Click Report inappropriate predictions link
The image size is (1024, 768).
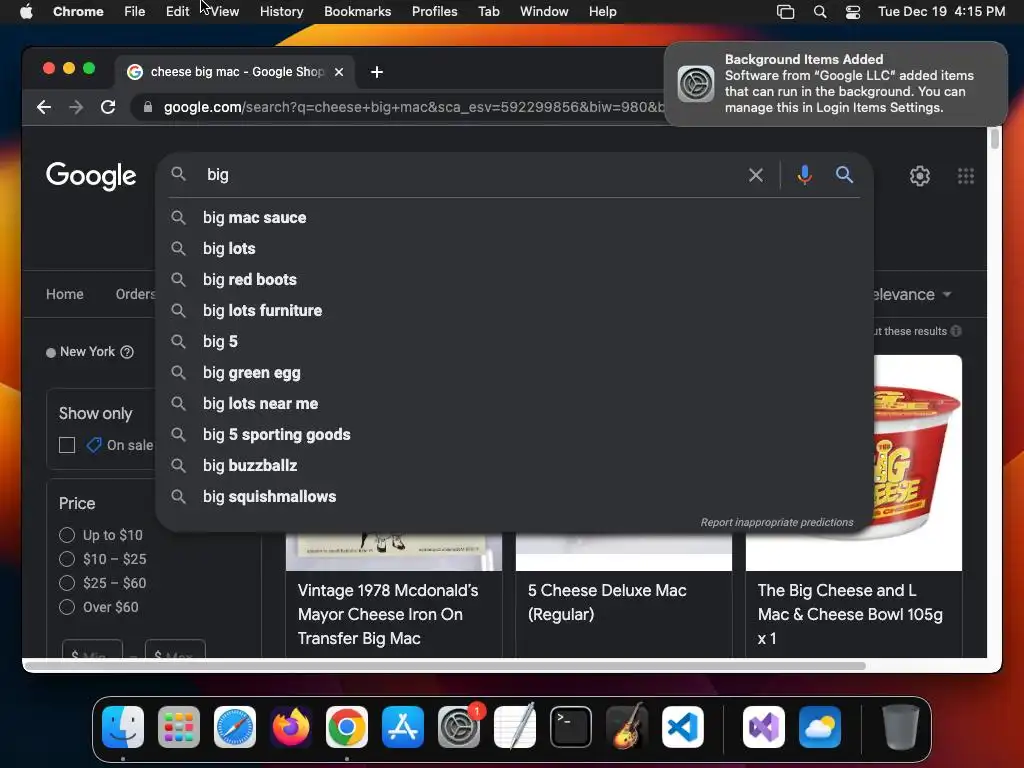pyautogui.click(x=776, y=522)
